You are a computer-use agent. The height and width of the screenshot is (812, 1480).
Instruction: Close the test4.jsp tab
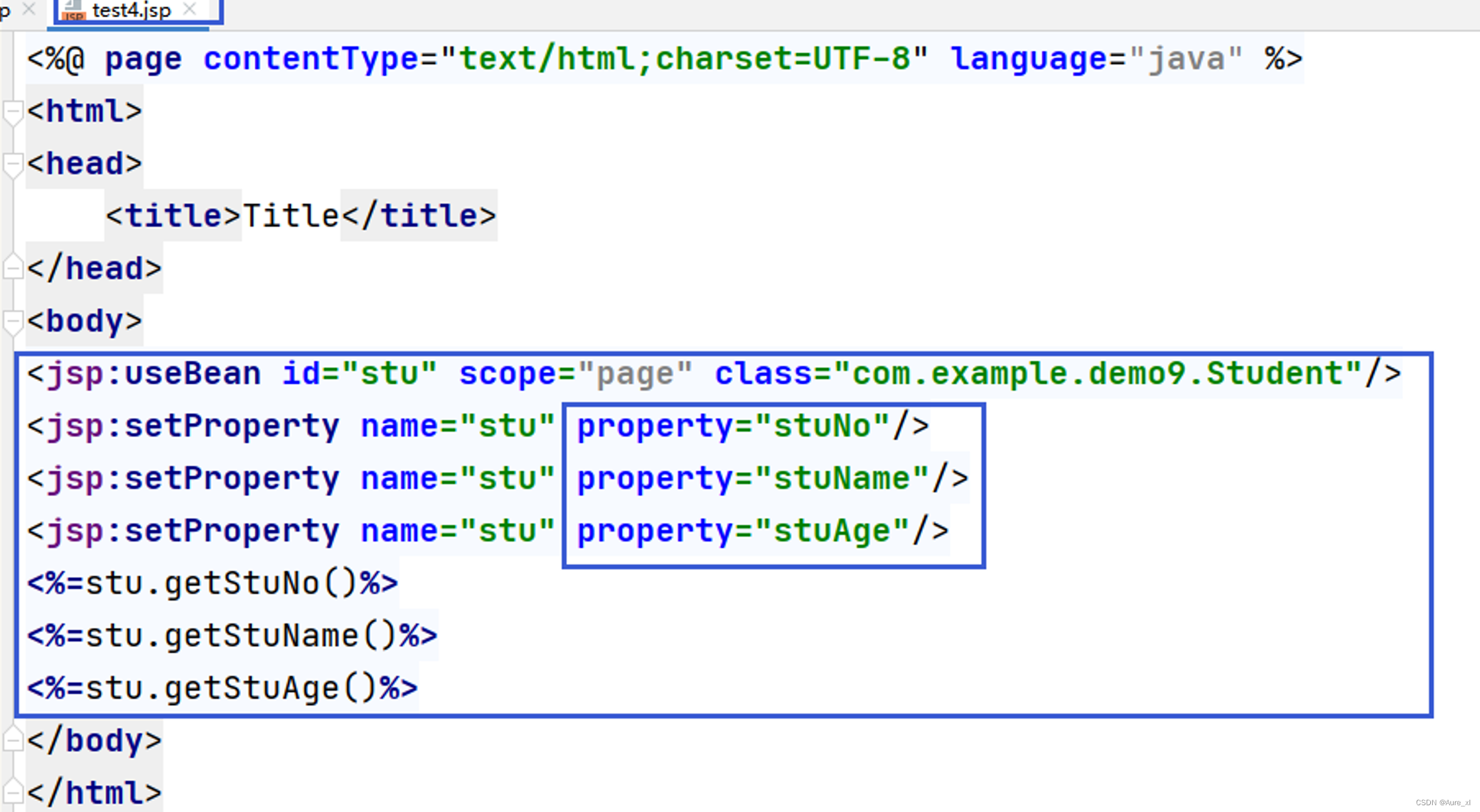tap(191, 9)
